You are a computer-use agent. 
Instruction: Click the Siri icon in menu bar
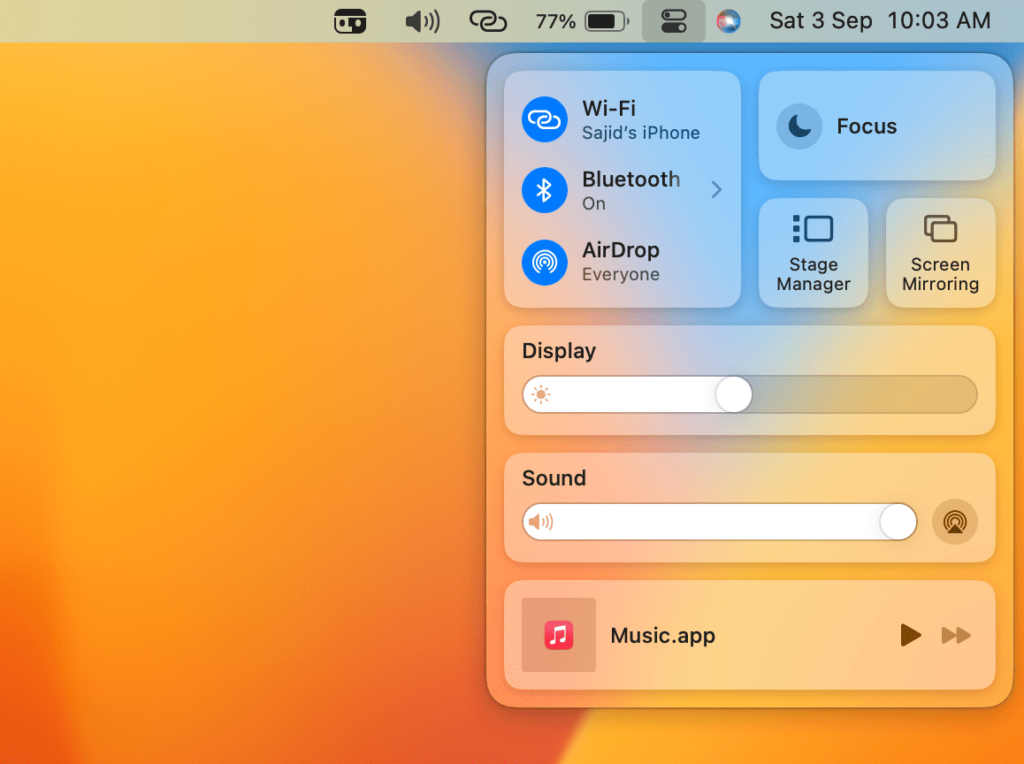729,21
